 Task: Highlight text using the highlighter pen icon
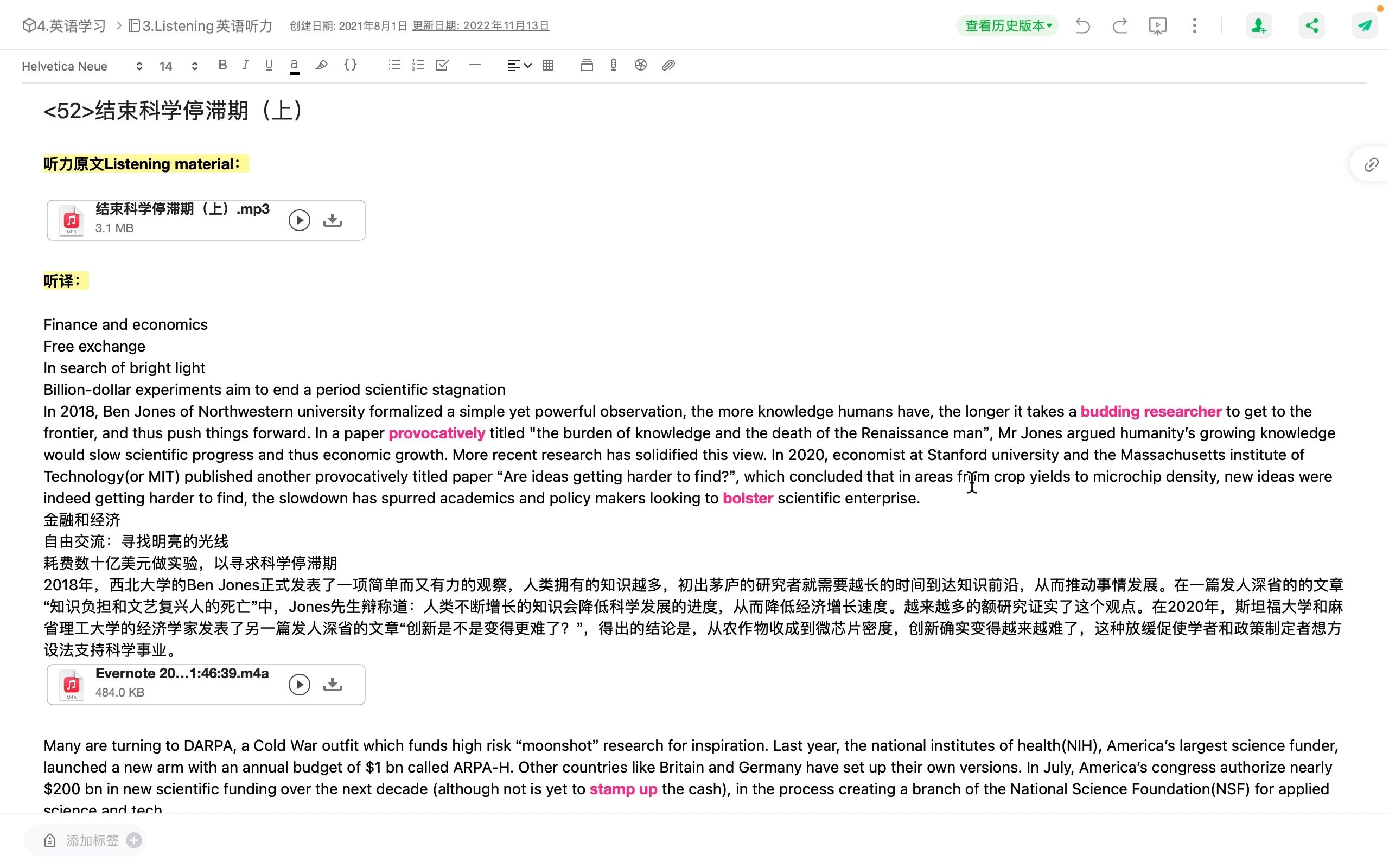click(x=321, y=66)
